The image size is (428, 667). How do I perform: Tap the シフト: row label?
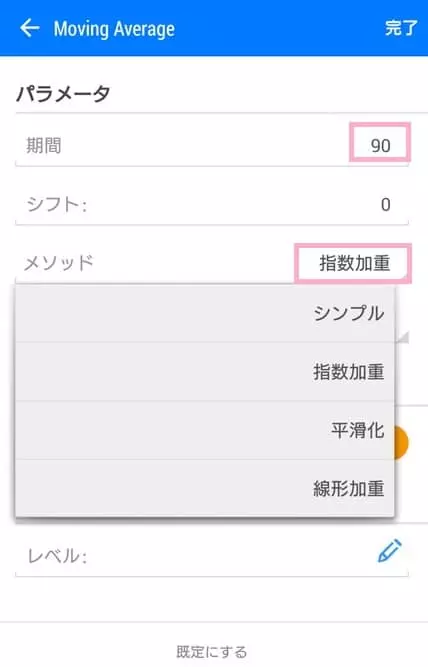57,205
